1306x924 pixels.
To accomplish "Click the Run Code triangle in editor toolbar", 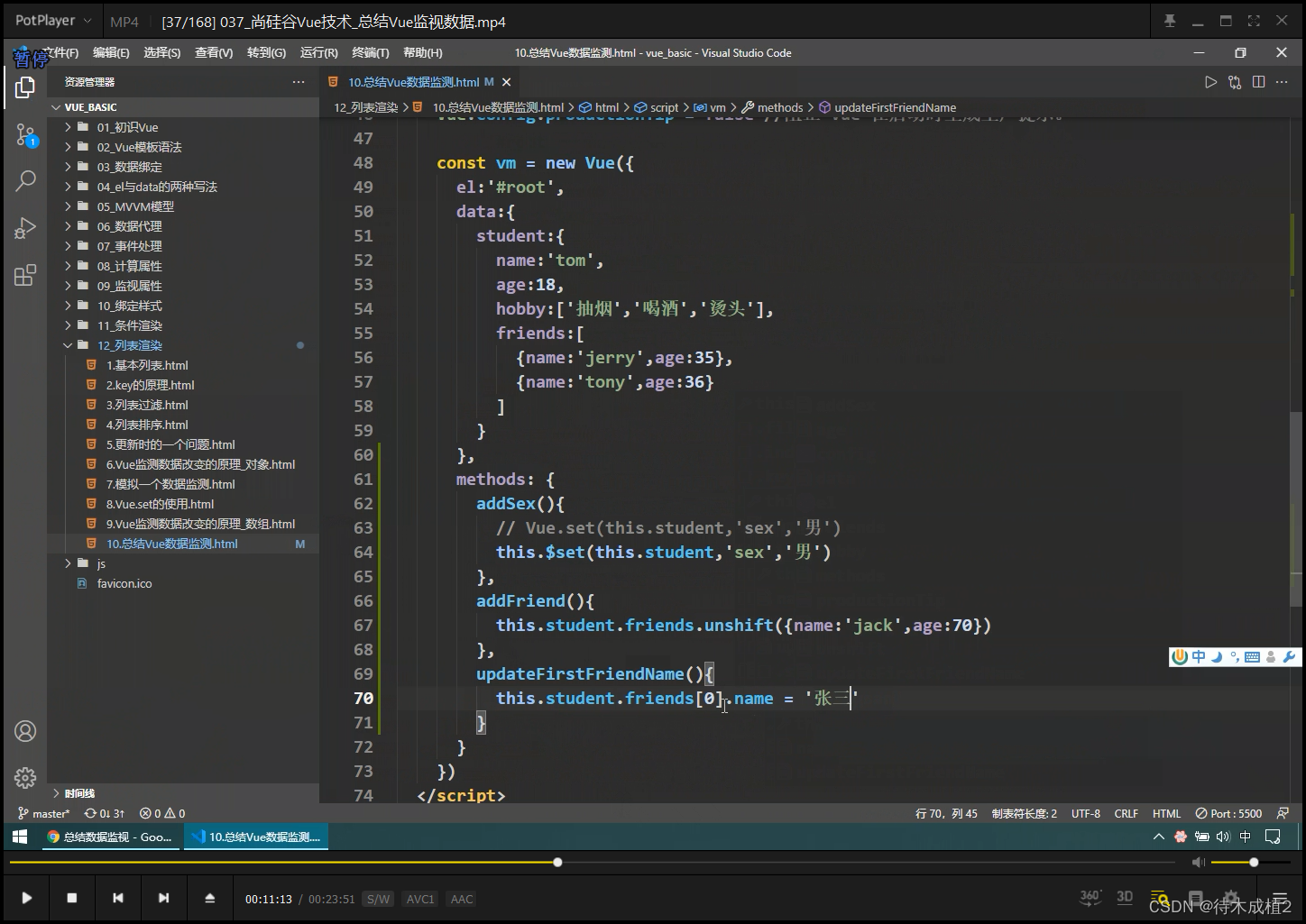I will click(1210, 82).
